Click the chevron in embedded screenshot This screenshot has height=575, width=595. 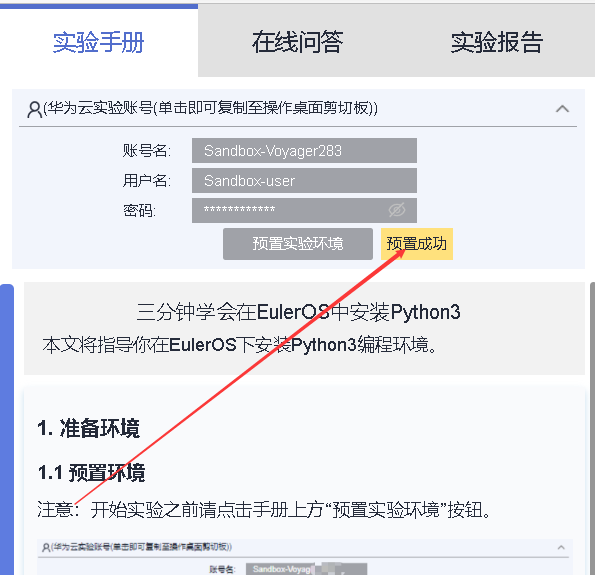pyautogui.click(x=561, y=547)
